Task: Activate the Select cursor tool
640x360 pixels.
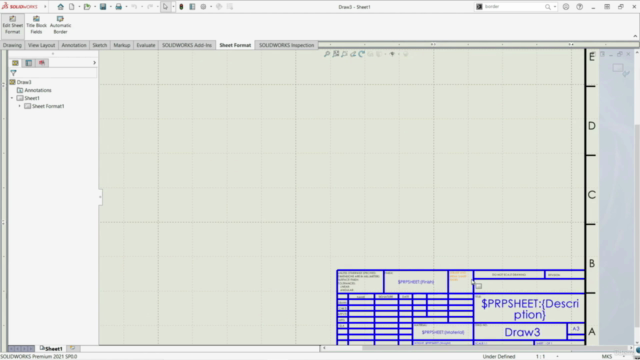Action: [x=165, y=7]
